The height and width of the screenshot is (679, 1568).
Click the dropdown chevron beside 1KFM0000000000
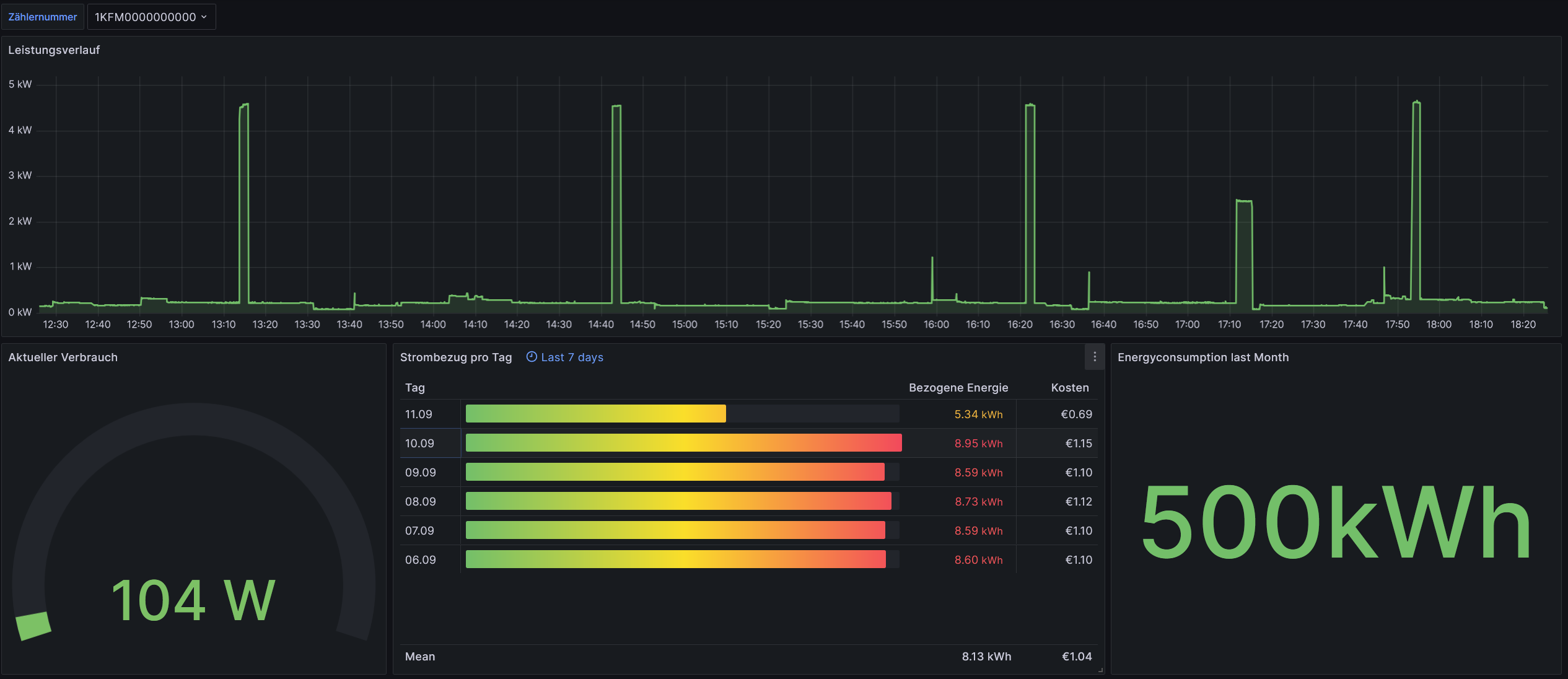[204, 17]
